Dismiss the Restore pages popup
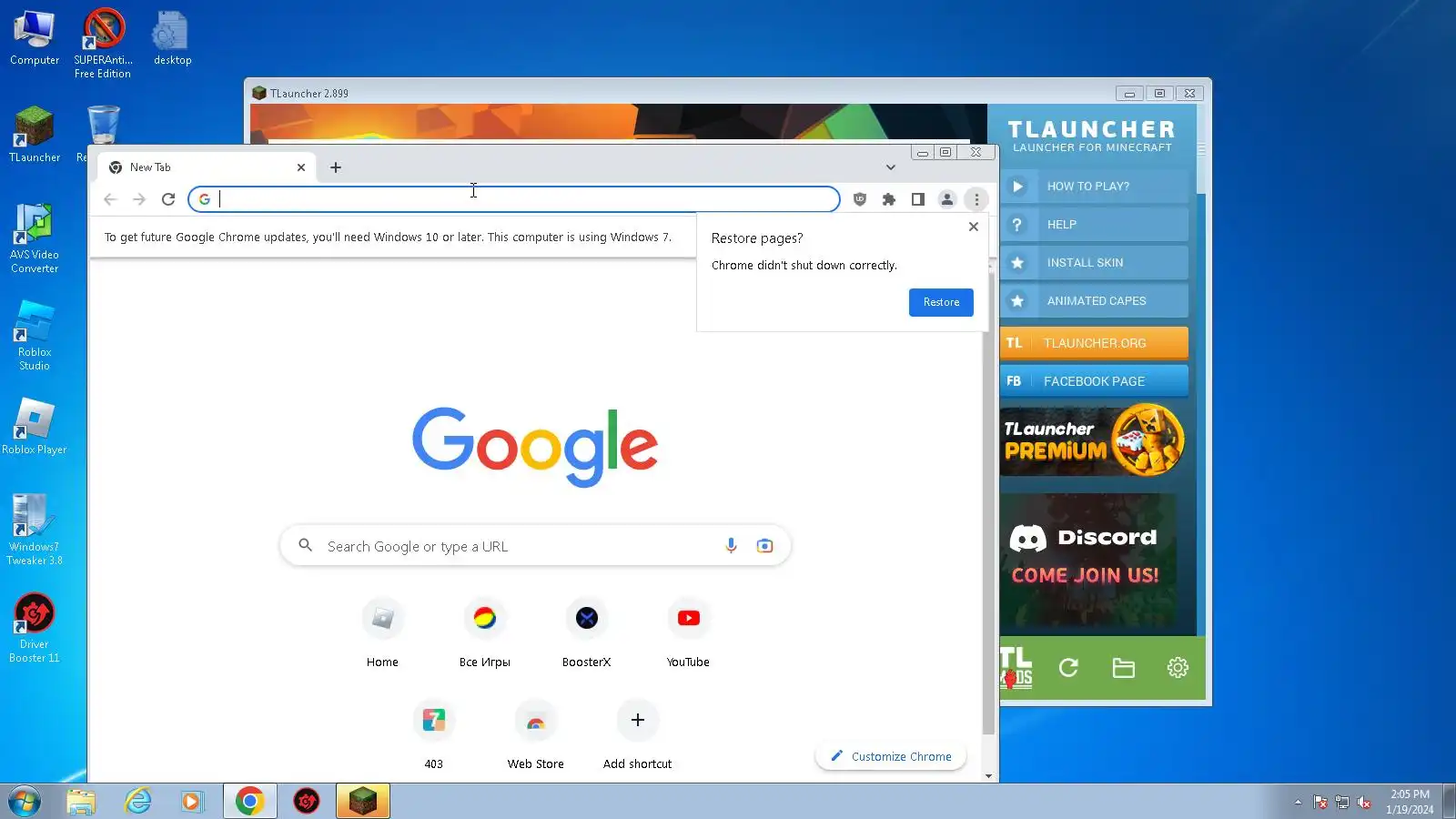Image resolution: width=1456 pixels, height=819 pixels. tap(974, 227)
